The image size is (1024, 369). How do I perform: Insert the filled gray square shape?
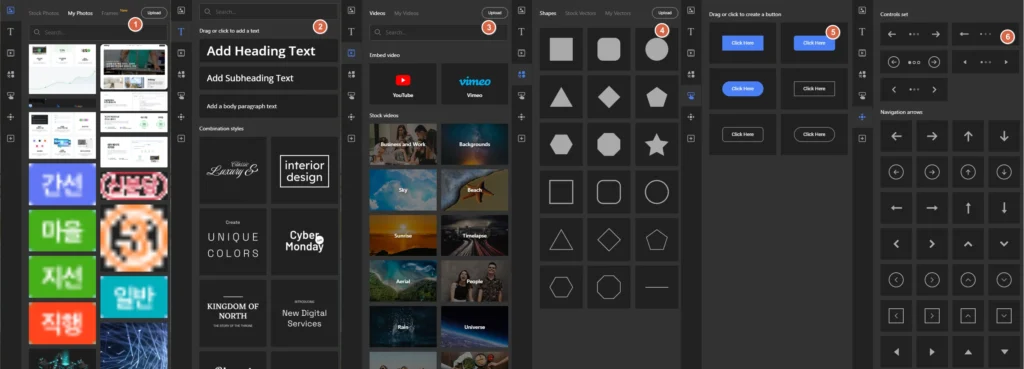pos(561,49)
